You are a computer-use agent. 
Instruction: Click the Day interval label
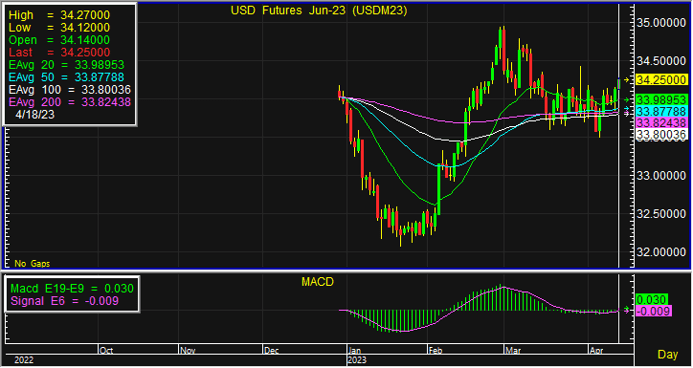[667, 354]
